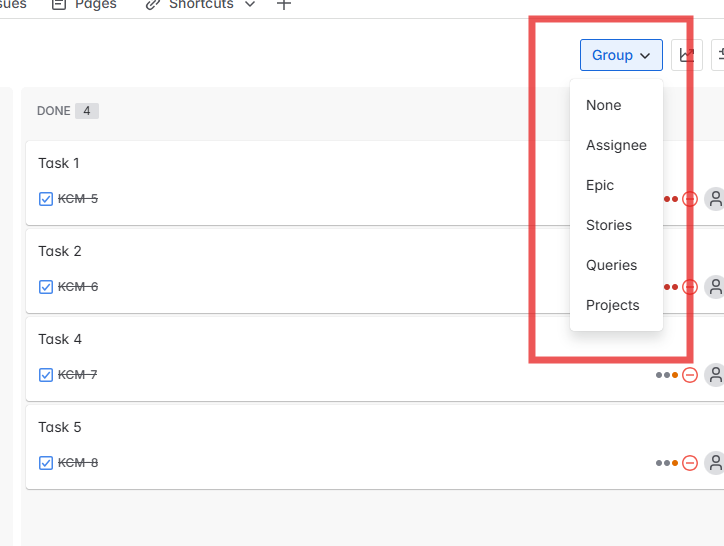This screenshot has height=546, width=724.
Task: Open the Task 4 card
Action: click(x=374, y=359)
